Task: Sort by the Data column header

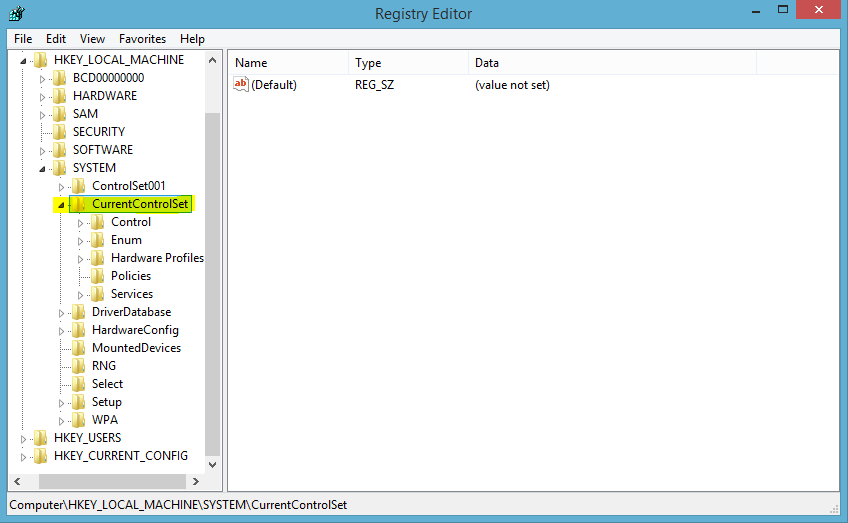Action: 612,63
